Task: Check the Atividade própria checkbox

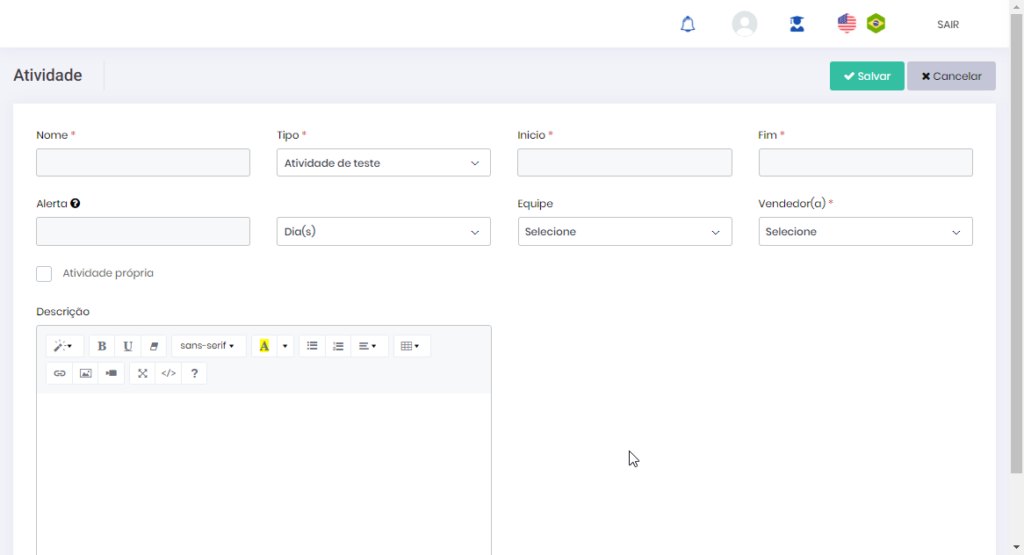Action: 44,274
